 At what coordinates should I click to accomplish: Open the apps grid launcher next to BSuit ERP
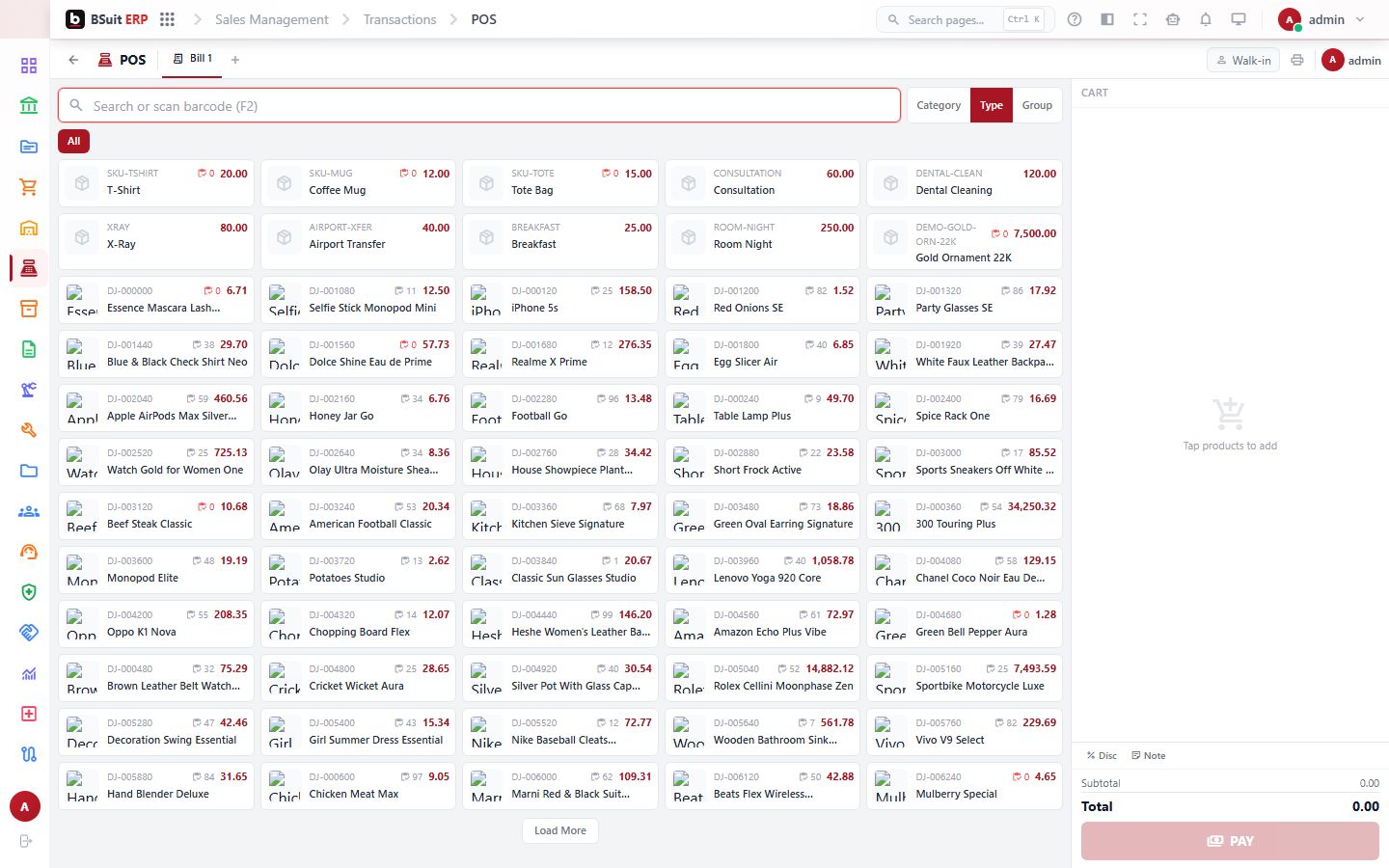tap(167, 19)
